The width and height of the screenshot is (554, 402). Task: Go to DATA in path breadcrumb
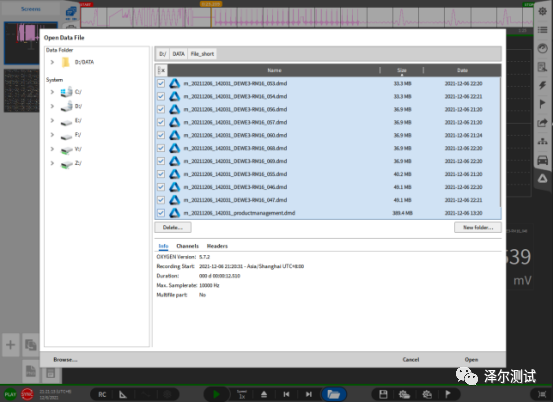(178, 54)
